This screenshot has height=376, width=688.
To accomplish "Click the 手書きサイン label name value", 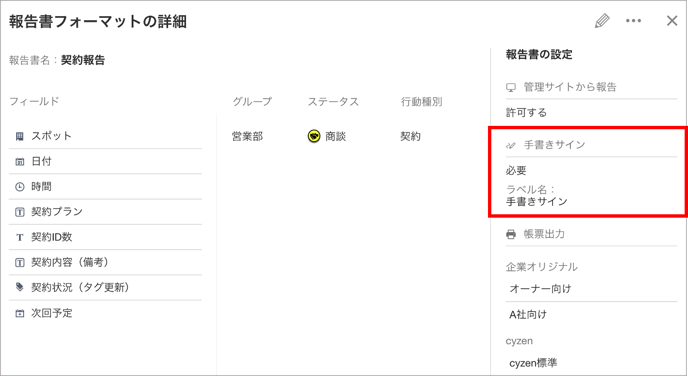I will pyautogui.click(x=537, y=202).
